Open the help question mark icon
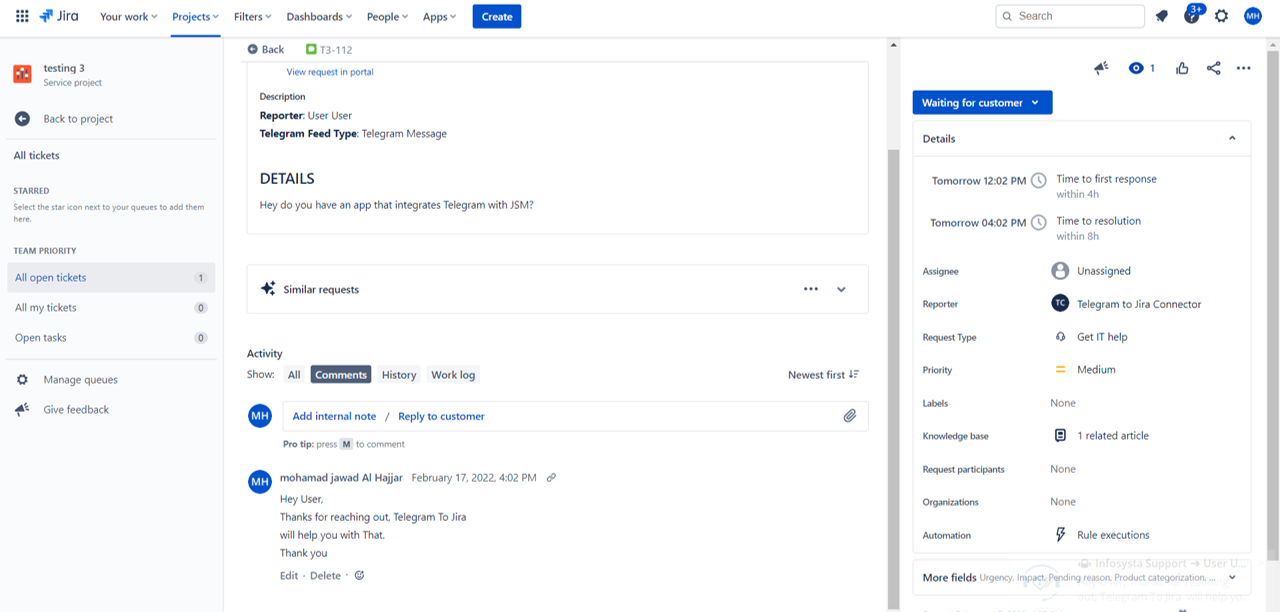The image size is (1280, 612). [1191, 16]
